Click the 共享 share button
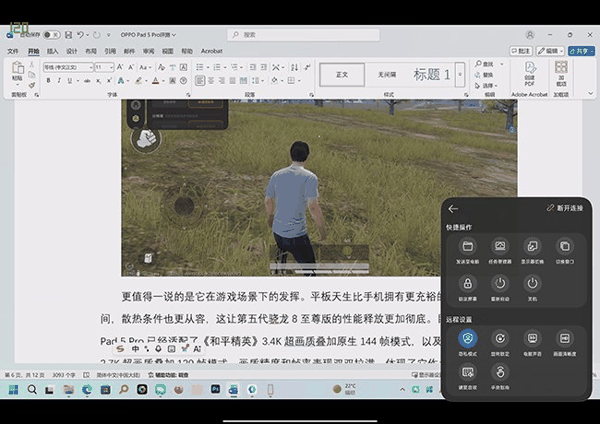Image resolution: width=600 pixels, height=424 pixels. coord(580,50)
